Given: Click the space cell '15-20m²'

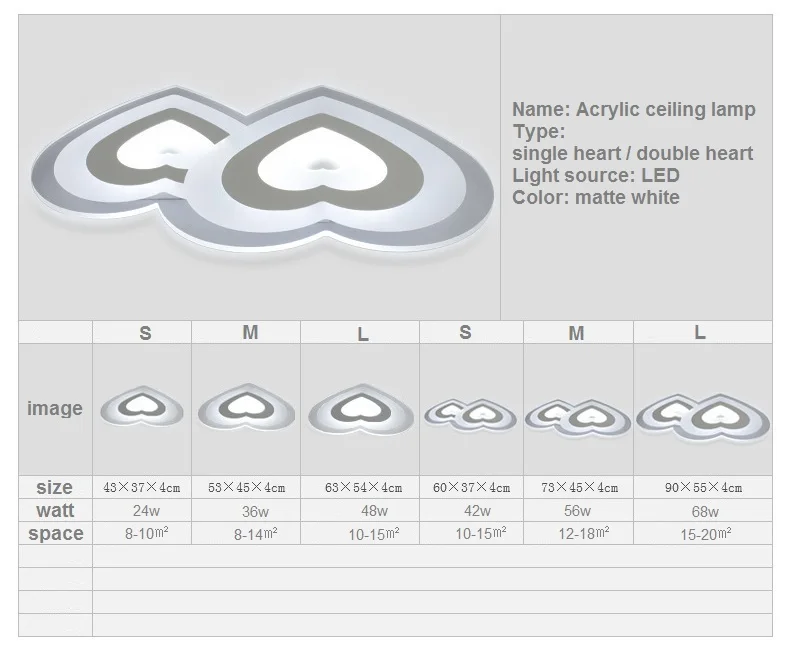Looking at the screenshot, I should tap(706, 534).
